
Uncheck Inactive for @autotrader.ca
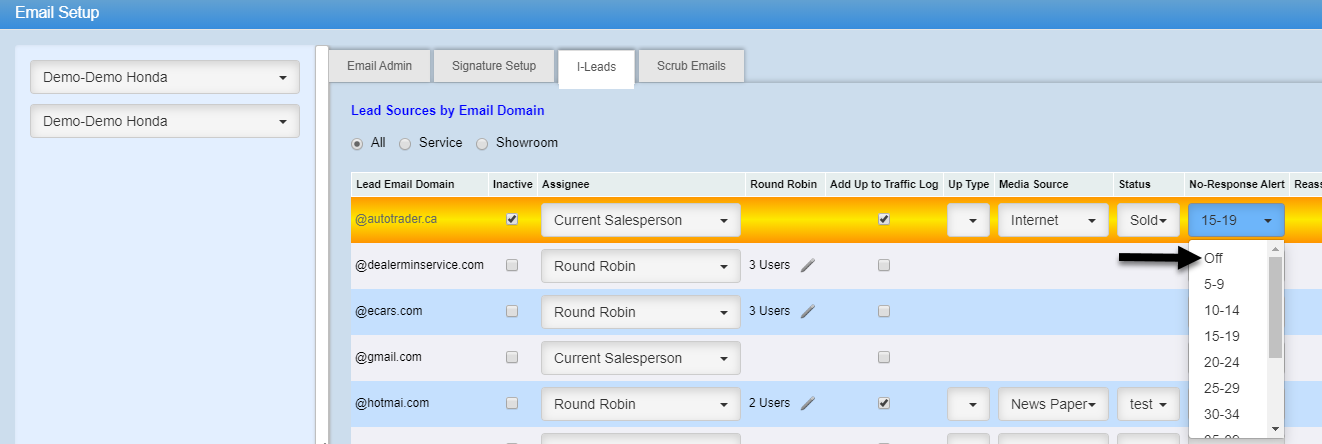[512, 220]
